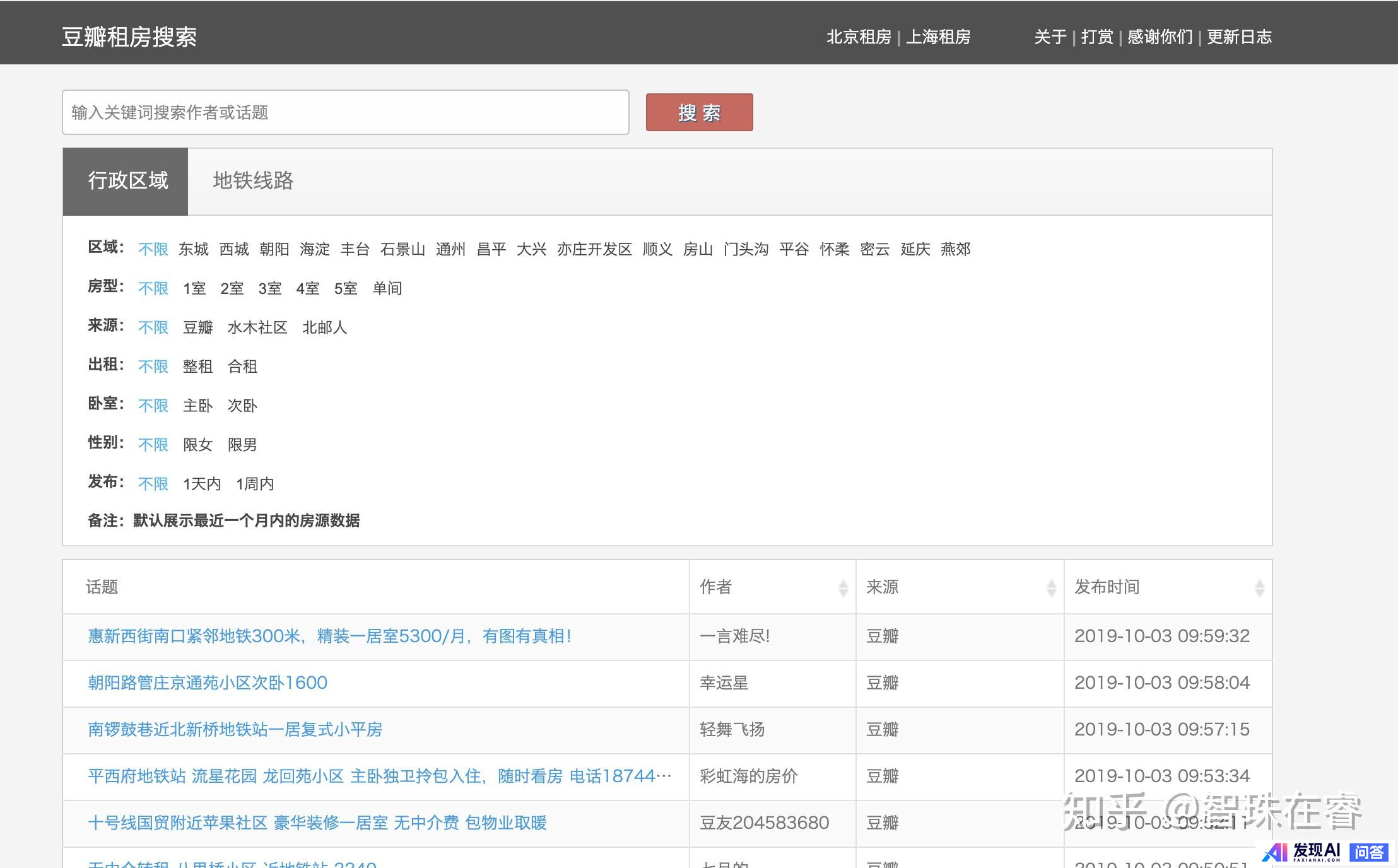
Task: Focus the keyword search input field
Action: click(345, 112)
